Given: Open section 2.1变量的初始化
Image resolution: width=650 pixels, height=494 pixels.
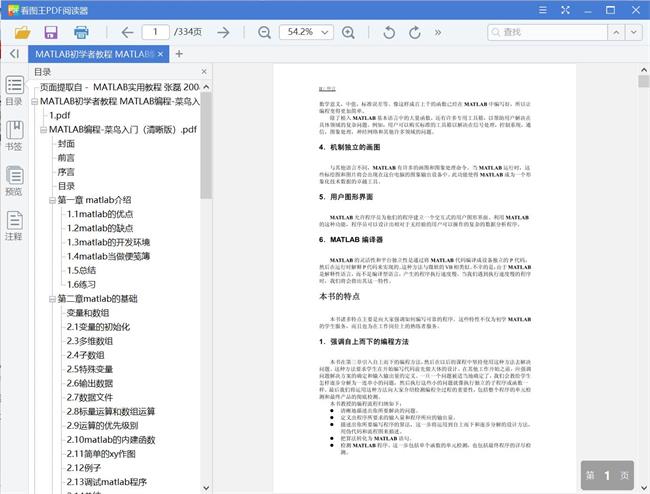Looking at the screenshot, I should click(98, 327).
